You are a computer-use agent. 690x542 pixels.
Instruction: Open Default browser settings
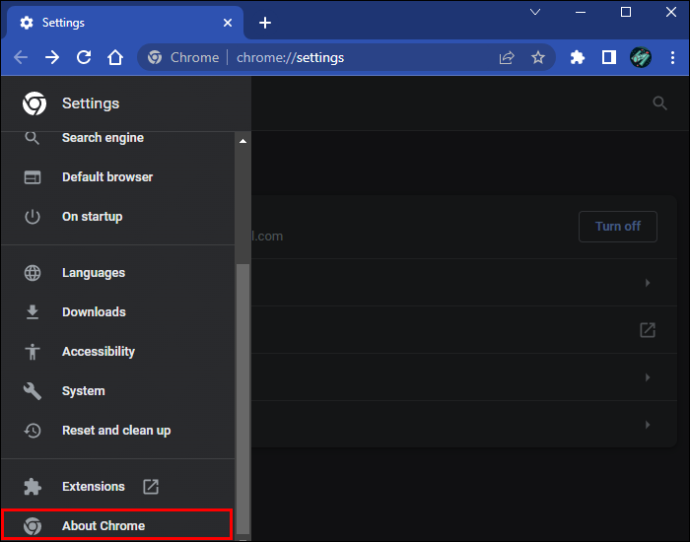[x=117, y=177]
